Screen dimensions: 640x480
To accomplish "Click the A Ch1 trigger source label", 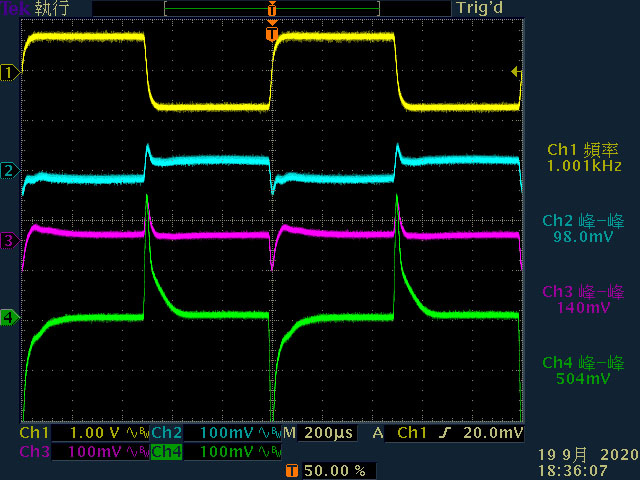I will (400, 433).
